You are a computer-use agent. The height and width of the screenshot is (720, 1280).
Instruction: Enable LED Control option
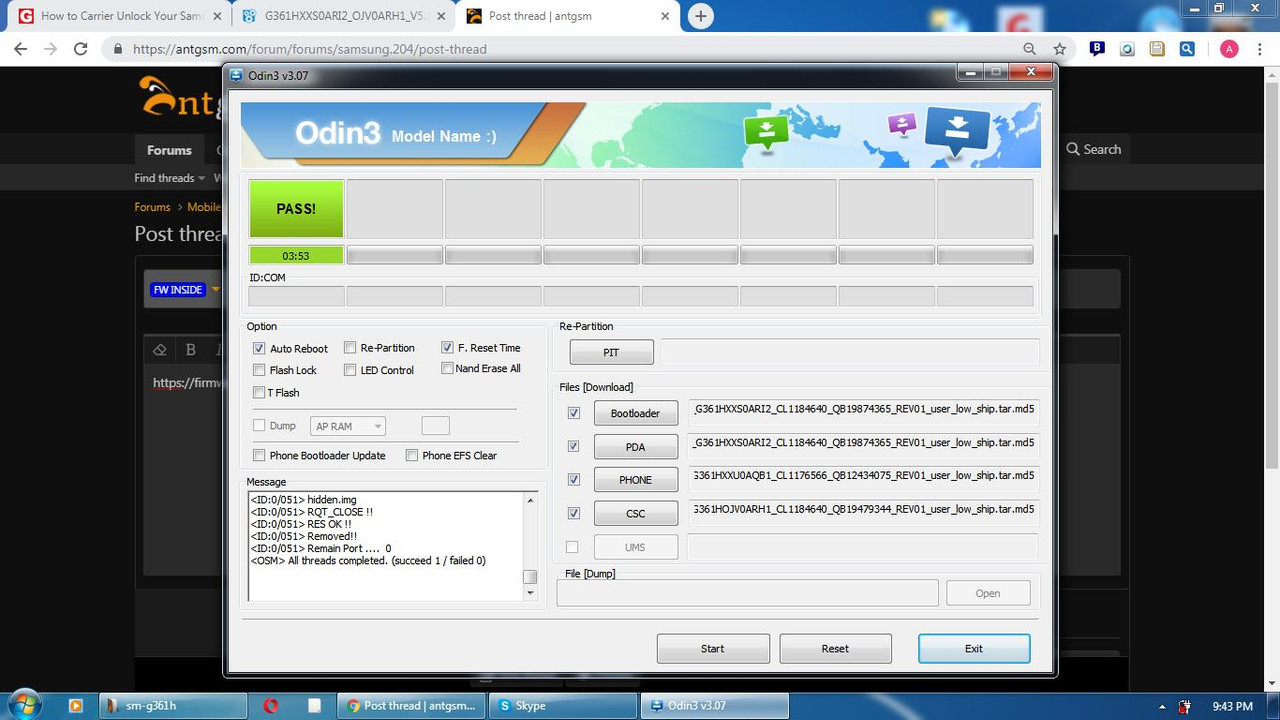(350, 370)
